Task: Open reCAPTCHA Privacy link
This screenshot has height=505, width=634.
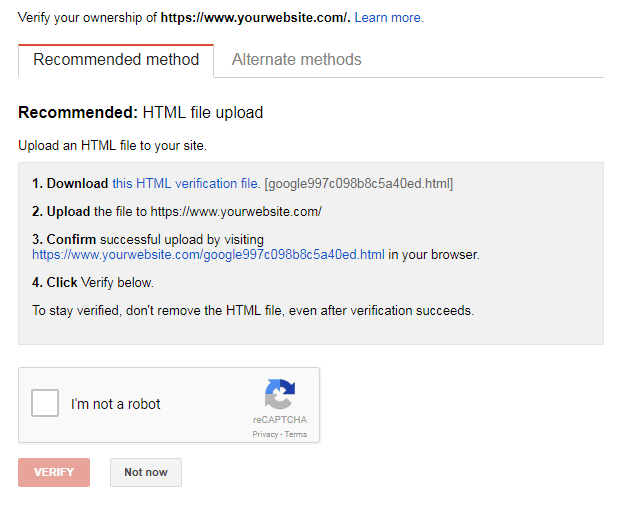Action: (x=265, y=434)
